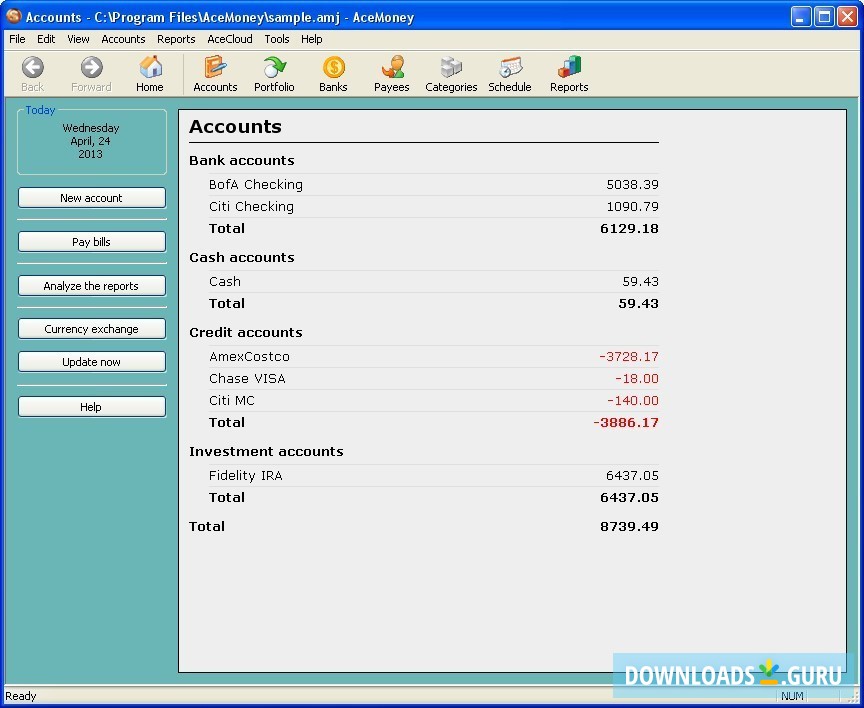Open the Accounts toolbar icon

215,67
